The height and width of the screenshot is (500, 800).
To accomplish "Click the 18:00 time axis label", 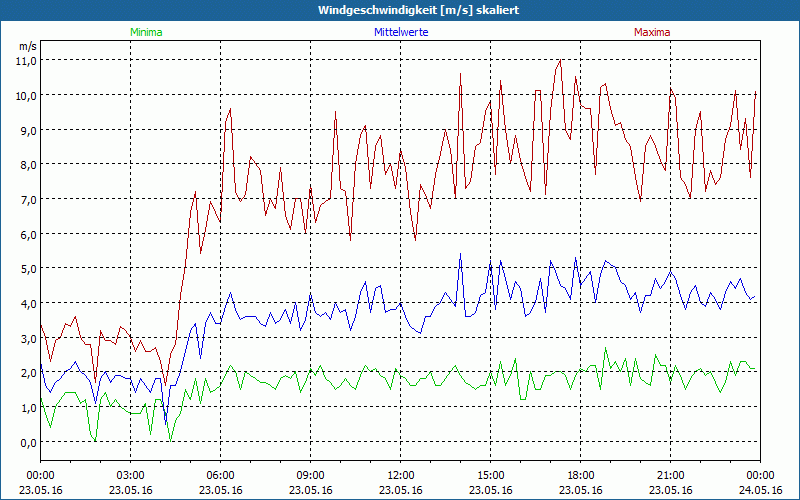I will [x=581, y=476].
